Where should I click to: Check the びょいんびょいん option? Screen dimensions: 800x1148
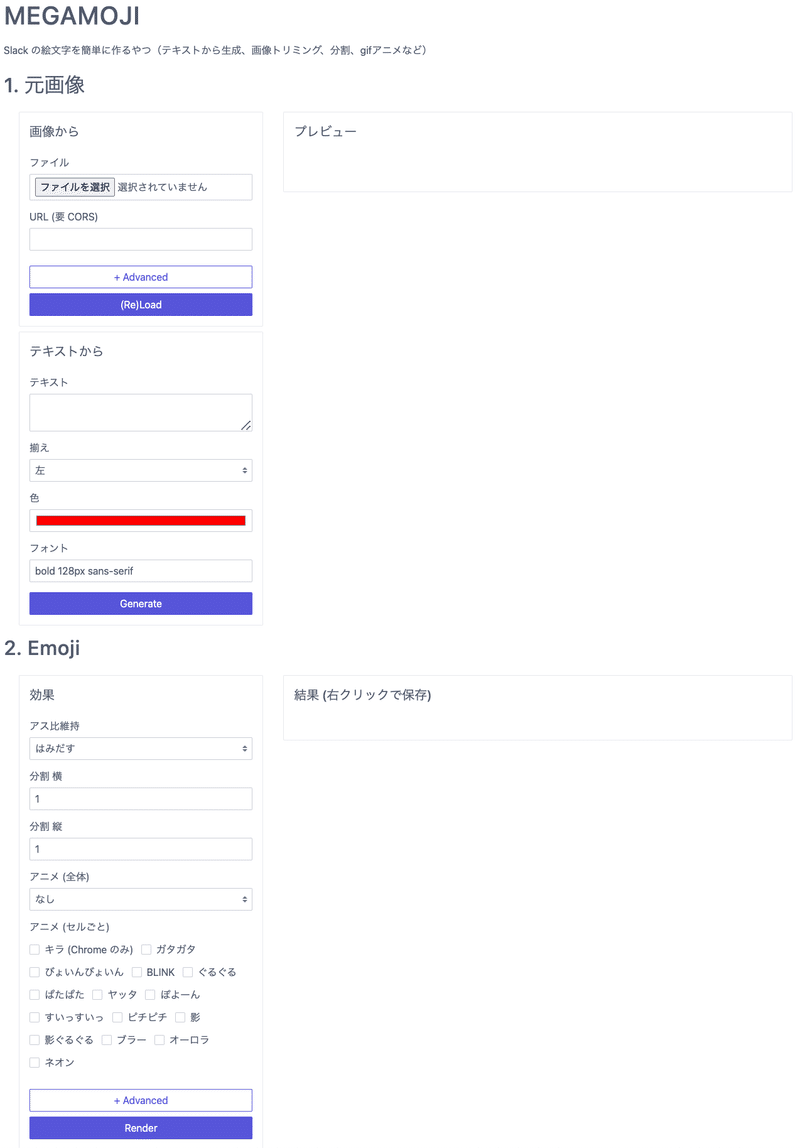coord(34,972)
